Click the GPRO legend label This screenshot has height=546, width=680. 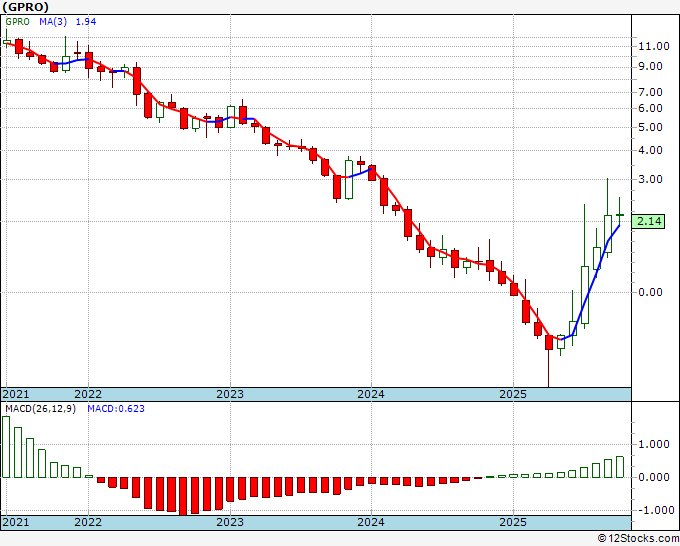17,22
